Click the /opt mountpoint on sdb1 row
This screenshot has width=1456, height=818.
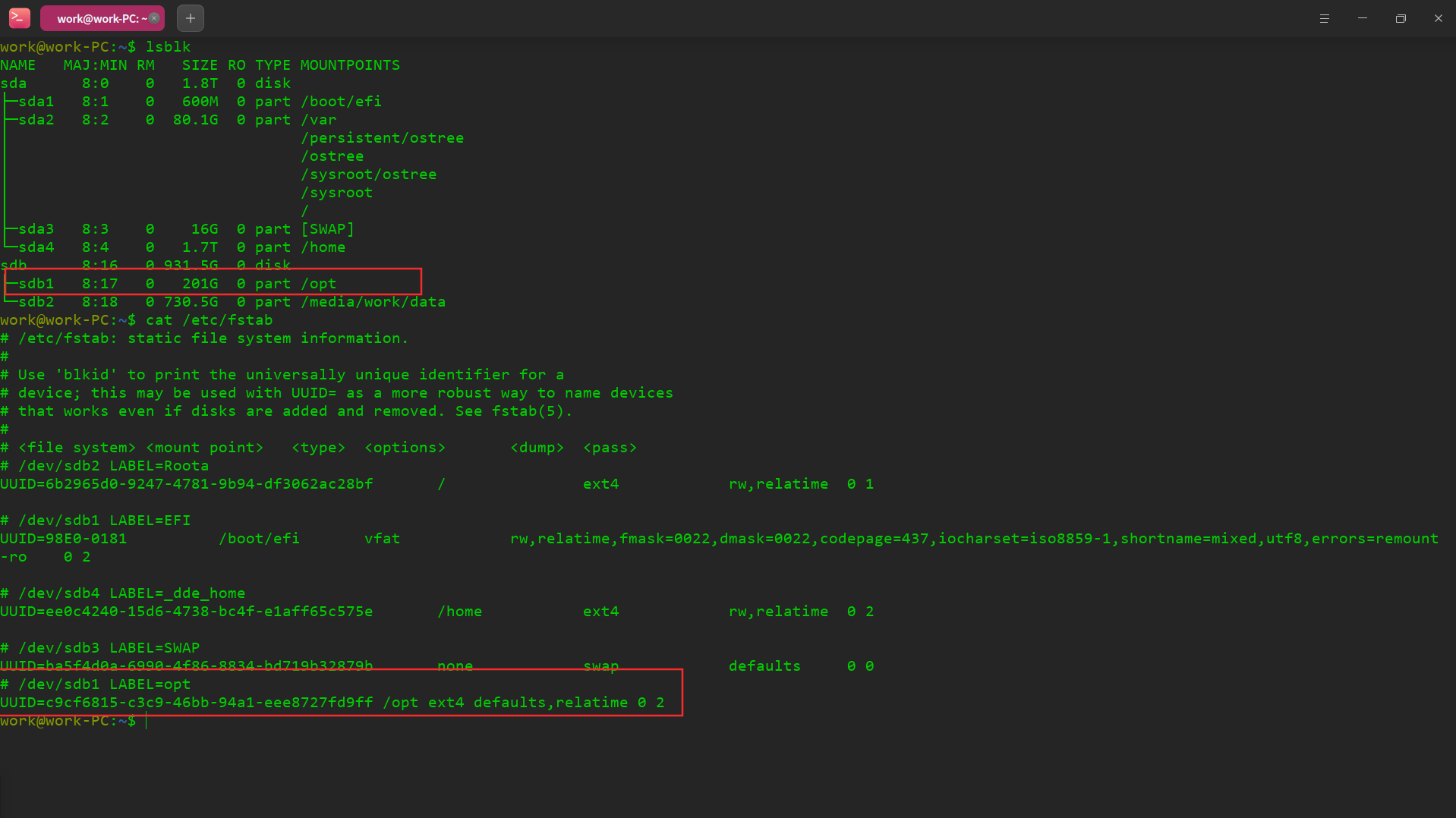pos(318,284)
